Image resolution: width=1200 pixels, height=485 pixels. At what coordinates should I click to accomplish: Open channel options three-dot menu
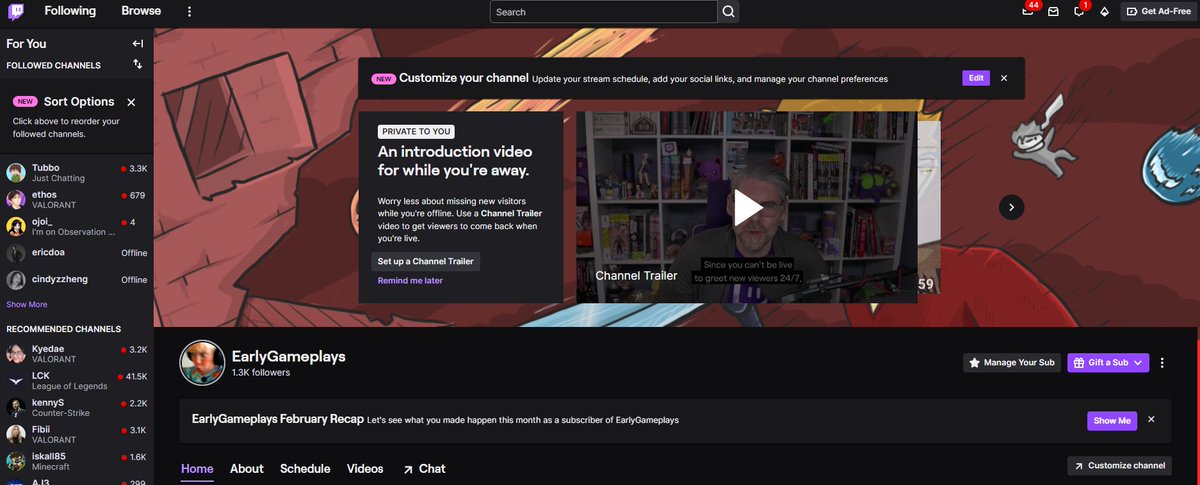tap(1162, 363)
